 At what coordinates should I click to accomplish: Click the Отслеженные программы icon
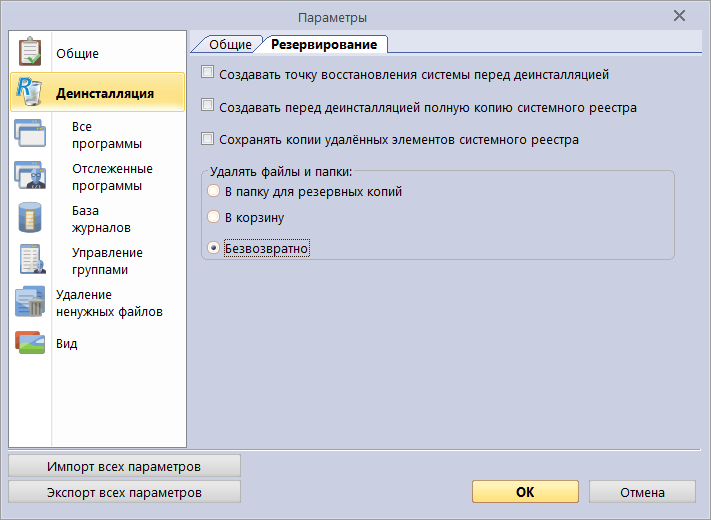(x=30, y=176)
